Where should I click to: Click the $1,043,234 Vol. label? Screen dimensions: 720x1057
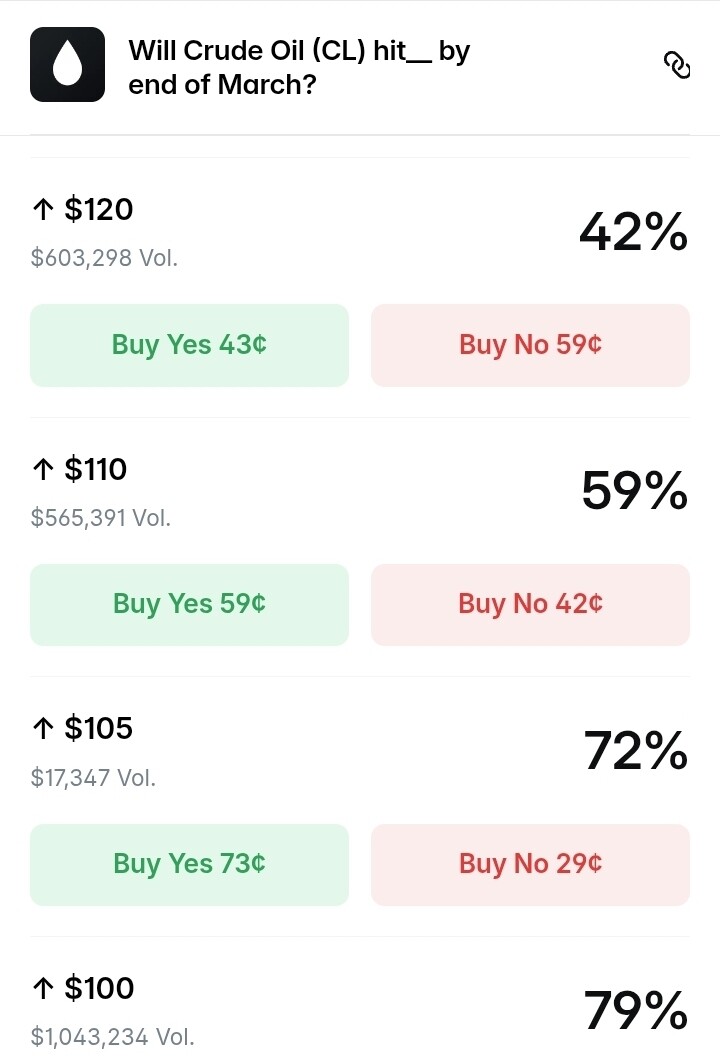coord(113,1036)
